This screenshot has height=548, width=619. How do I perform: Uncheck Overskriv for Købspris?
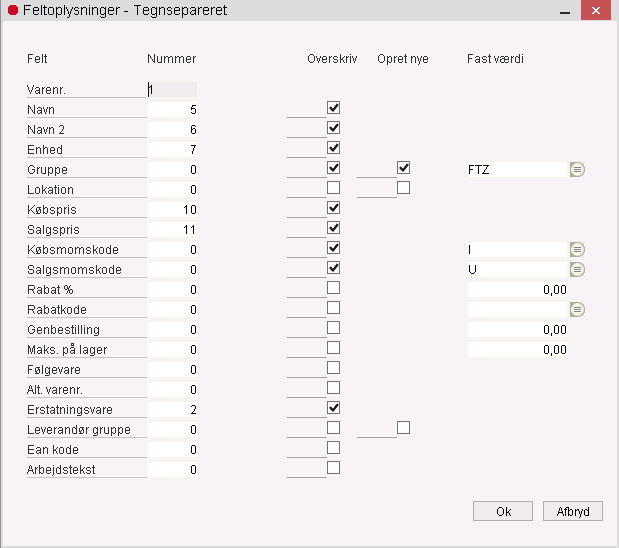pyautogui.click(x=334, y=208)
